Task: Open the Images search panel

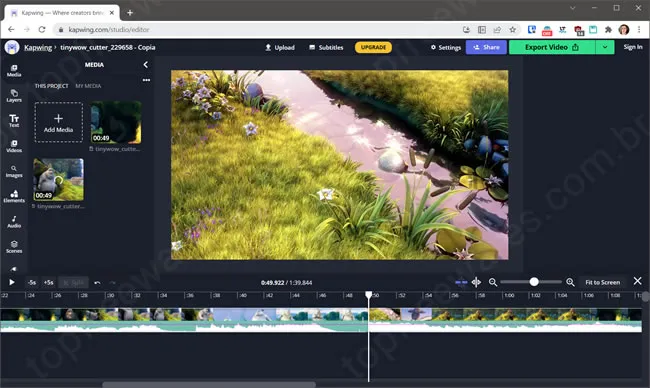Action: pos(14,171)
